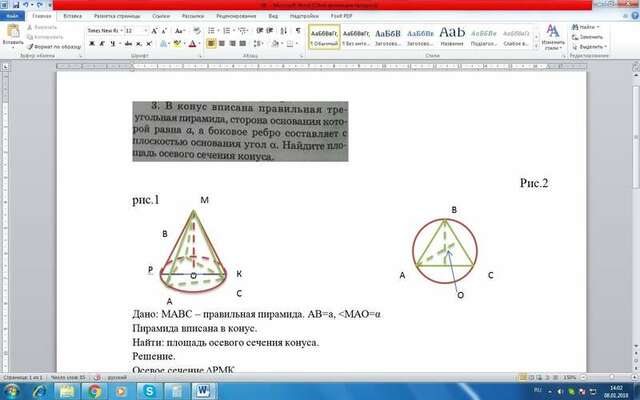Open Google Chrome from the taskbar
Image resolution: width=640 pixels, height=400 pixels.
pos(94,391)
